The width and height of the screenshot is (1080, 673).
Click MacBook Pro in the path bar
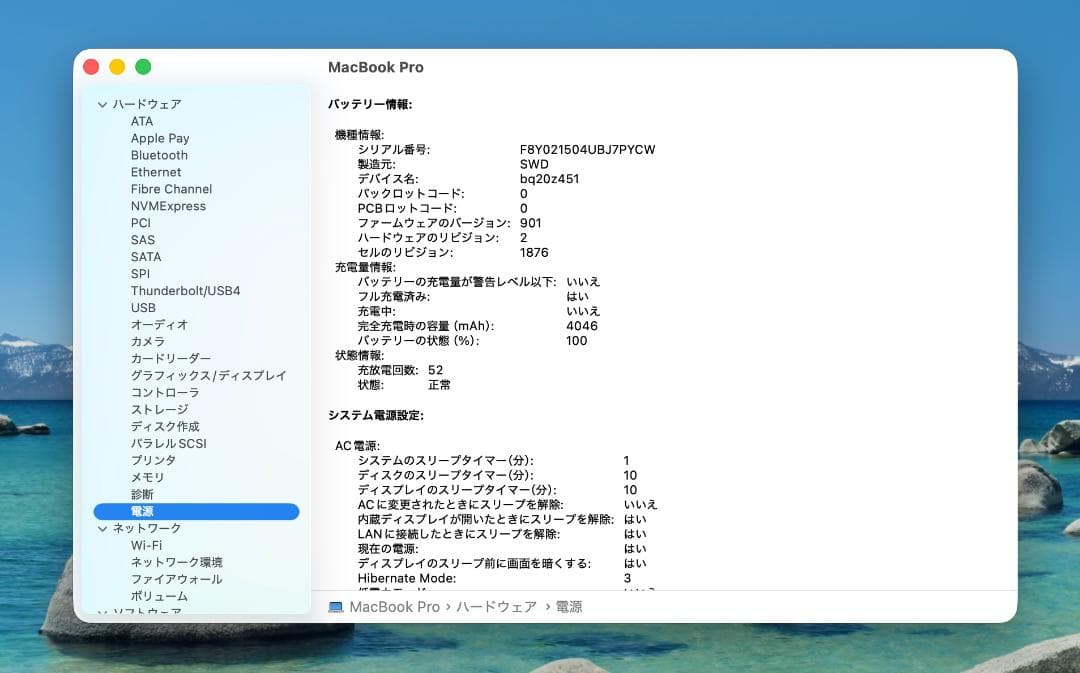click(394, 607)
